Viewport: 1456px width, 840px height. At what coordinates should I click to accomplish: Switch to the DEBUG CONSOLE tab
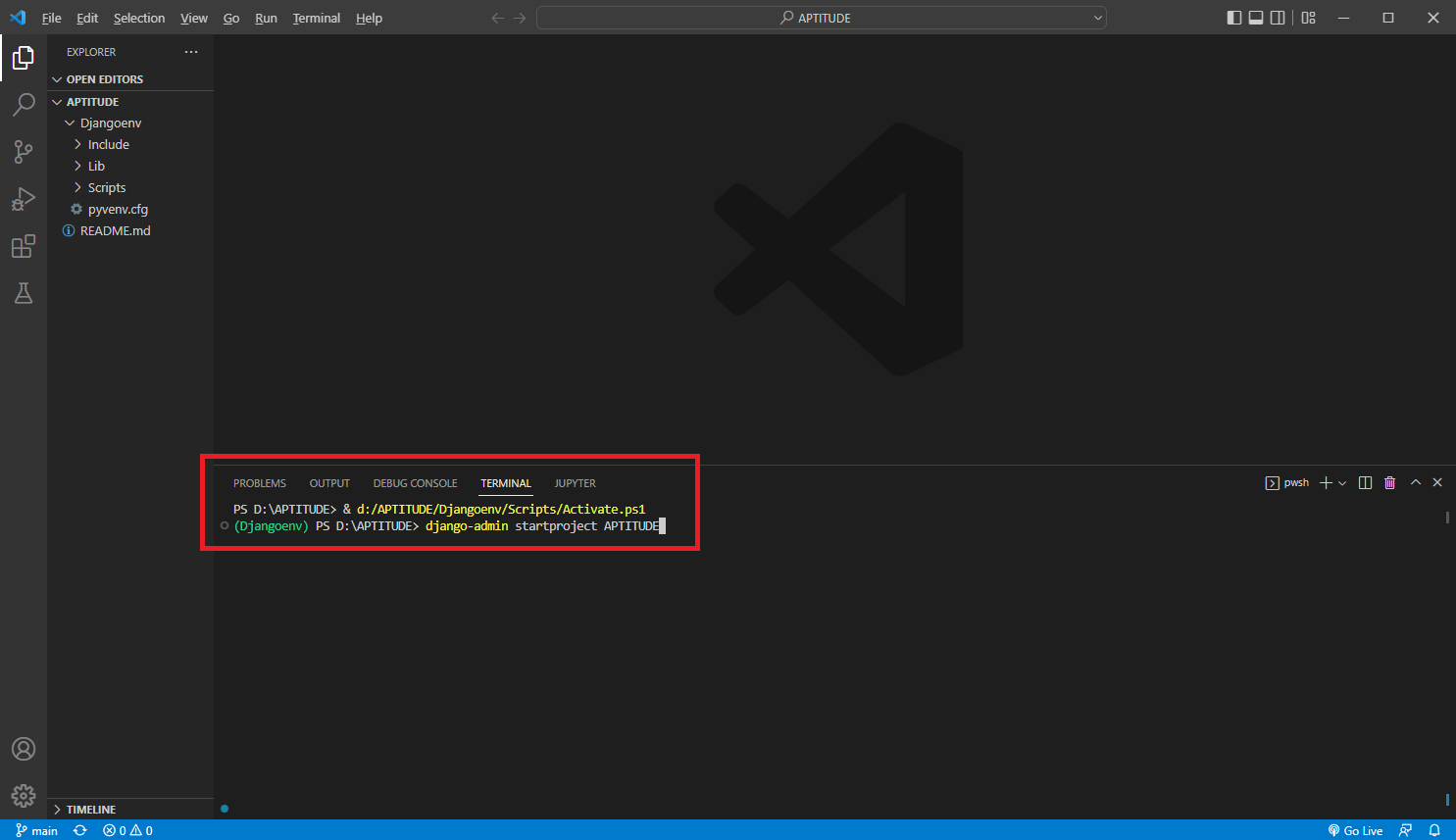click(x=415, y=483)
